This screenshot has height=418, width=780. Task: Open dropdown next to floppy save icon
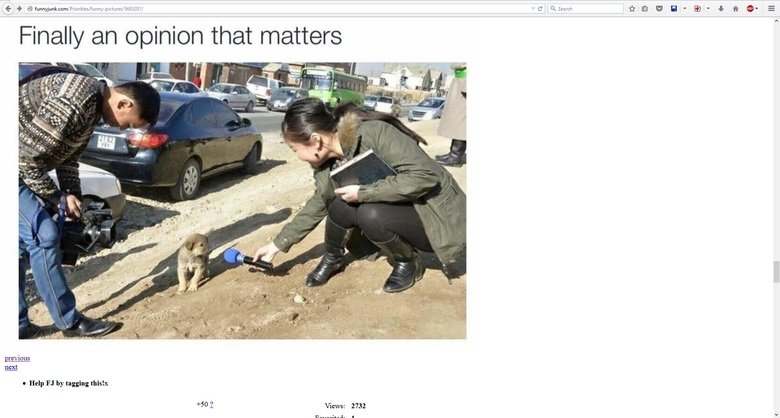click(x=684, y=8)
